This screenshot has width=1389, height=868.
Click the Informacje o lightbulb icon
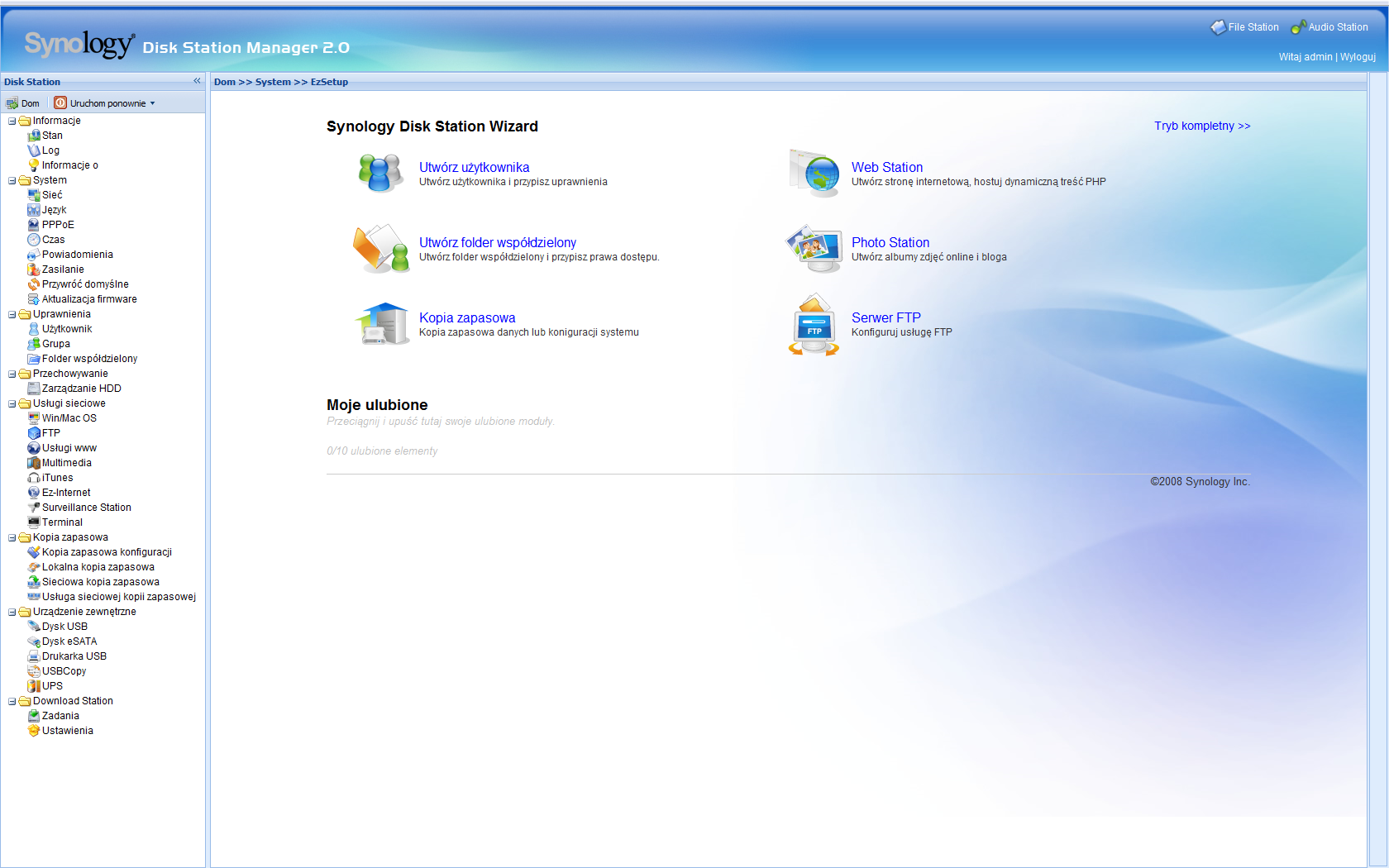click(34, 165)
